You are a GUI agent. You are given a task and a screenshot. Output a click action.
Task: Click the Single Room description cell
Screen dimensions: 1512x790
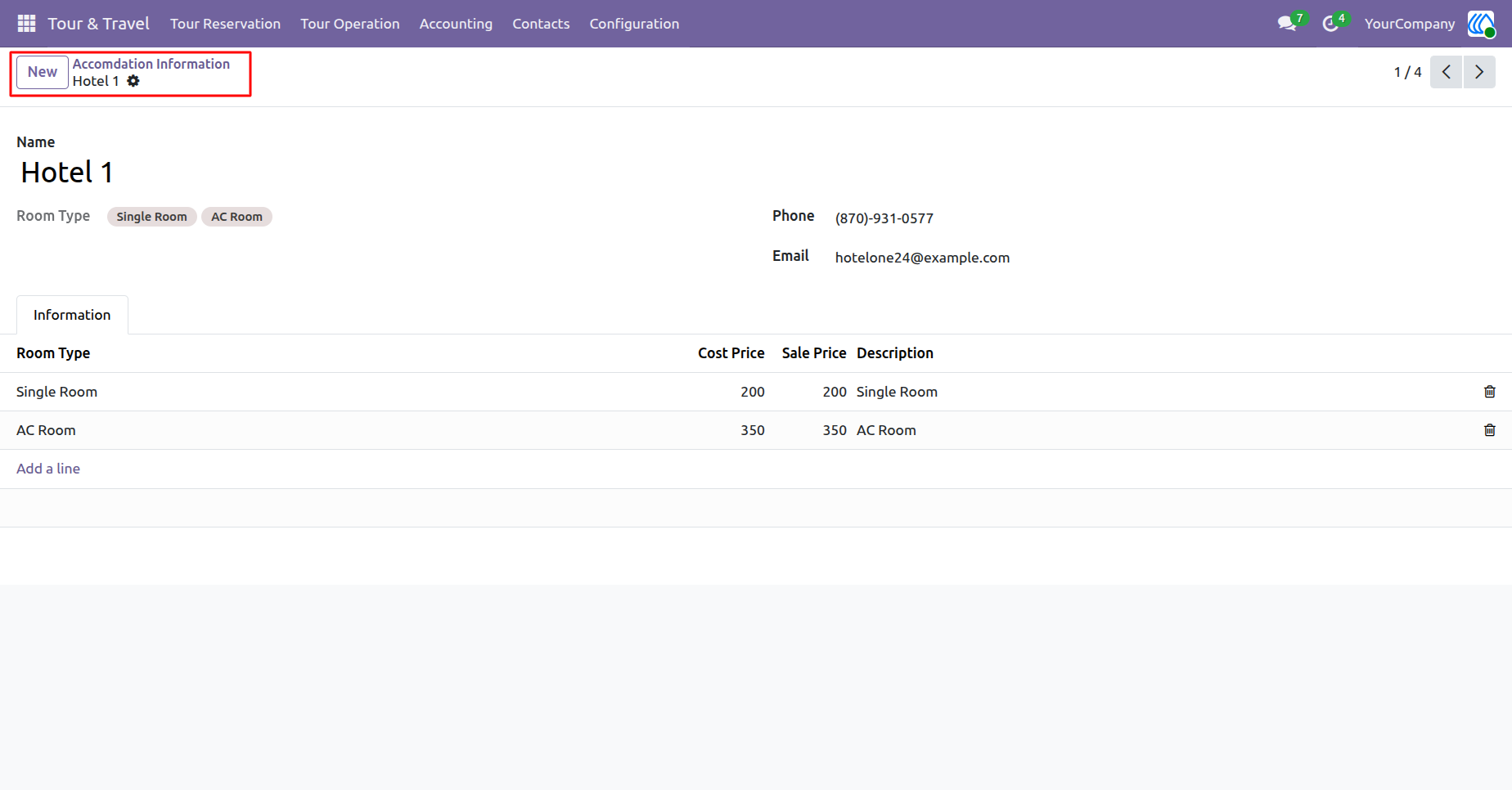897,392
